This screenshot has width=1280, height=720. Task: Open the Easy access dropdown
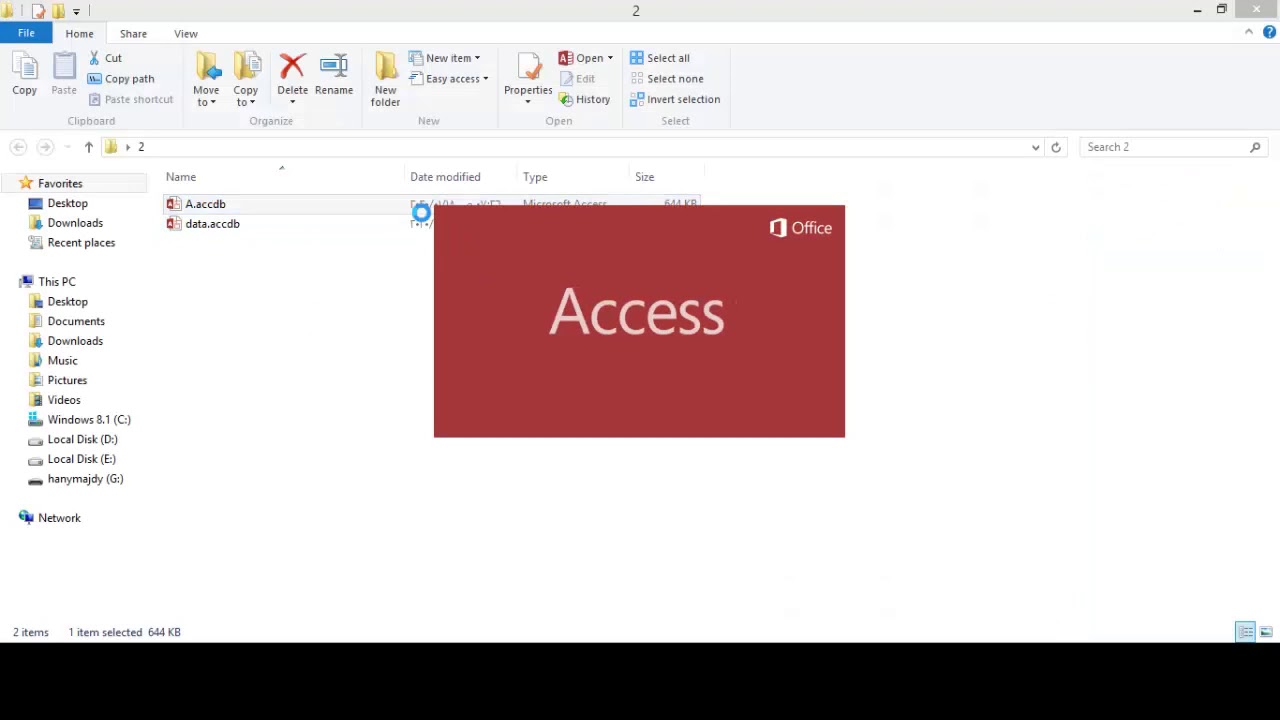[x=449, y=79]
